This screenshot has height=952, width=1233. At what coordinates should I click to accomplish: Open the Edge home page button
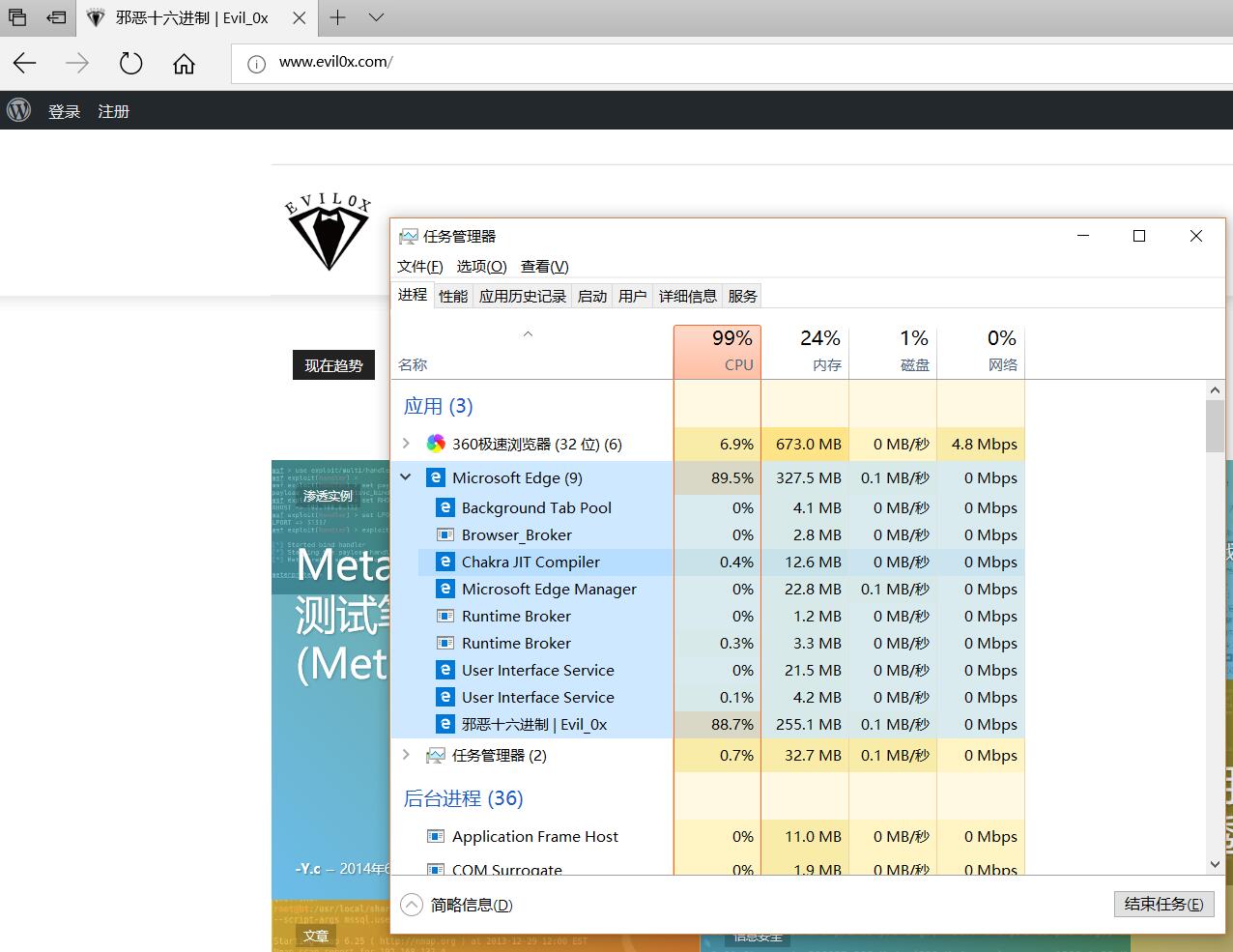[184, 64]
